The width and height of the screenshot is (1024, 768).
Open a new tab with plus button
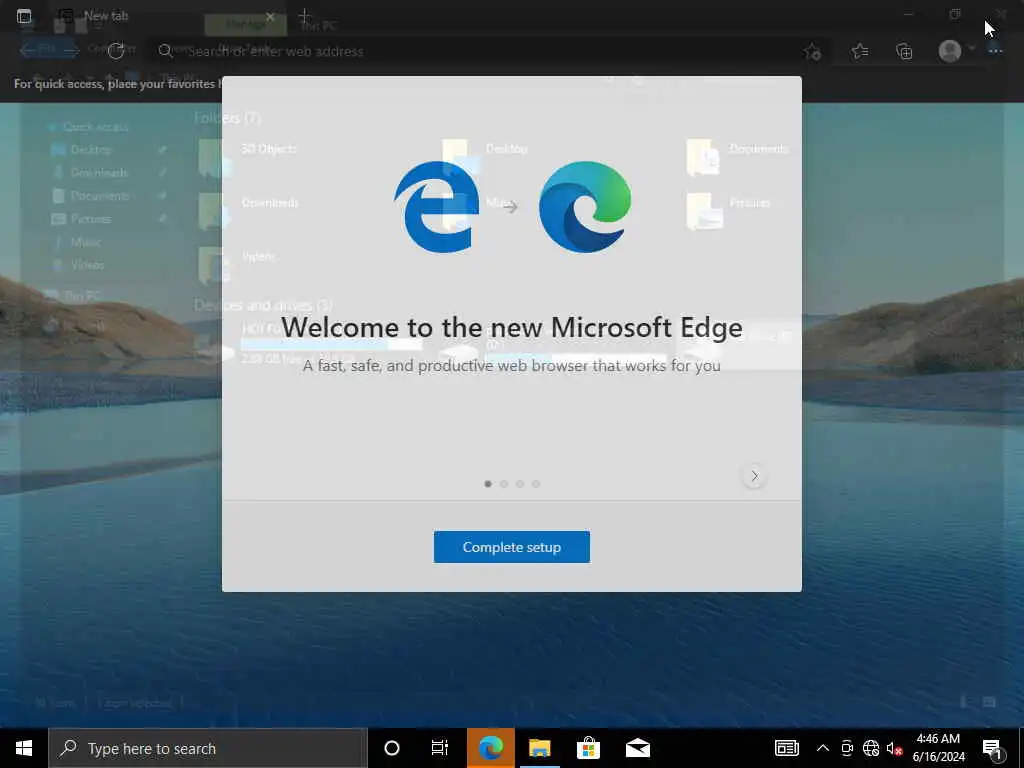point(305,16)
